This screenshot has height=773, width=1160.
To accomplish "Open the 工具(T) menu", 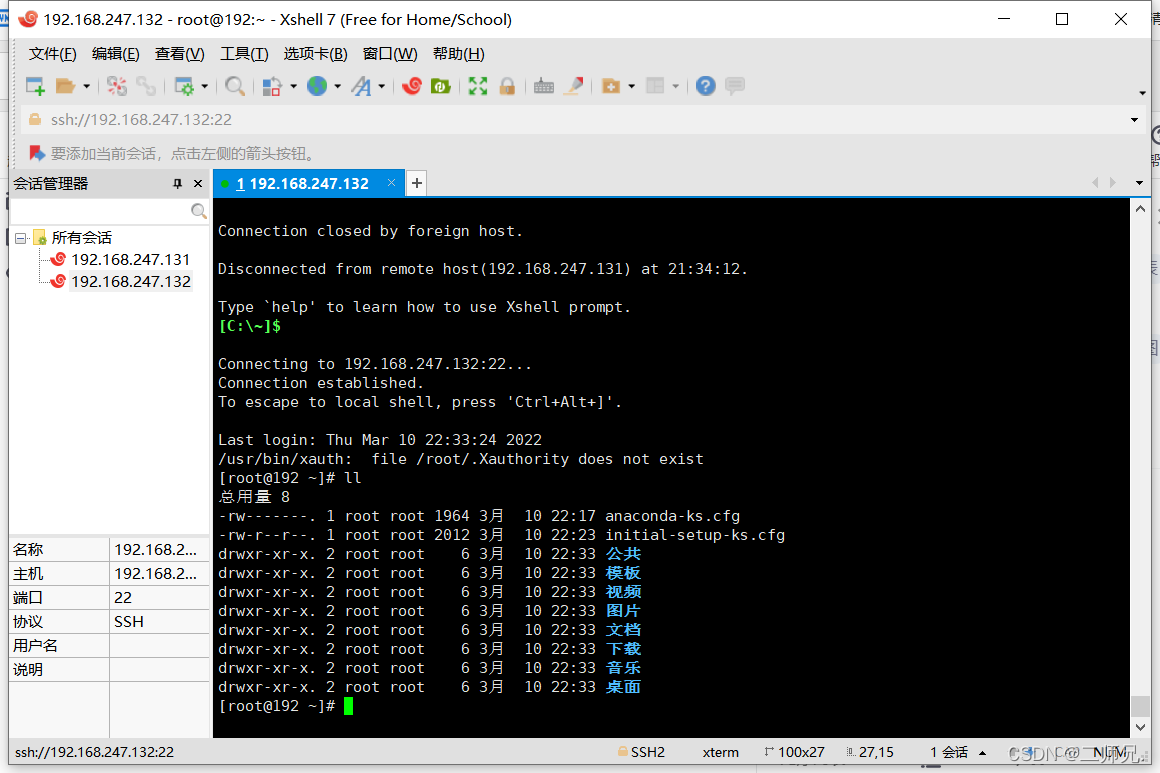I will coord(244,53).
